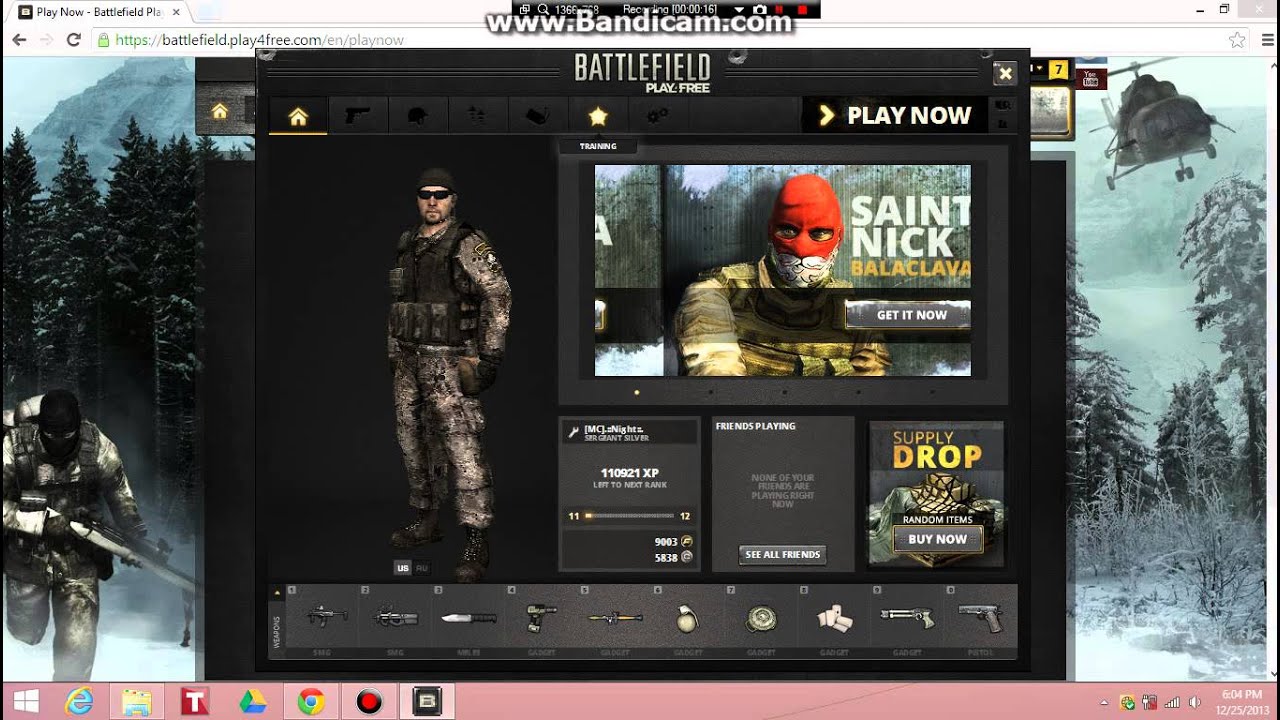Screen dimensions: 1280x720
Task: Open the Home tab in Battlefield menu
Action: [298, 117]
